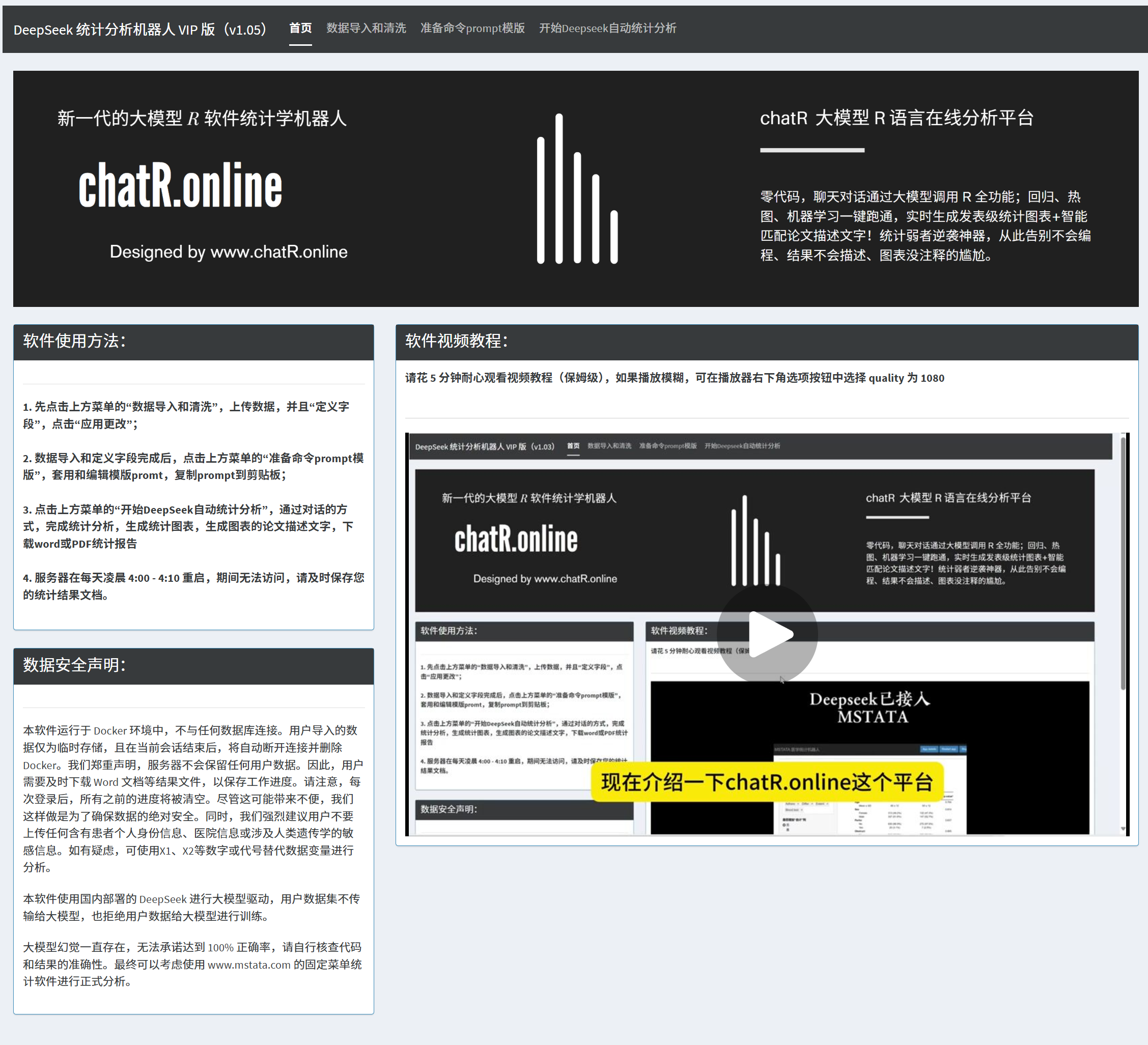
Task: Click the Deepseek已接入 MSTATA video text
Action: (x=870, y=708)
